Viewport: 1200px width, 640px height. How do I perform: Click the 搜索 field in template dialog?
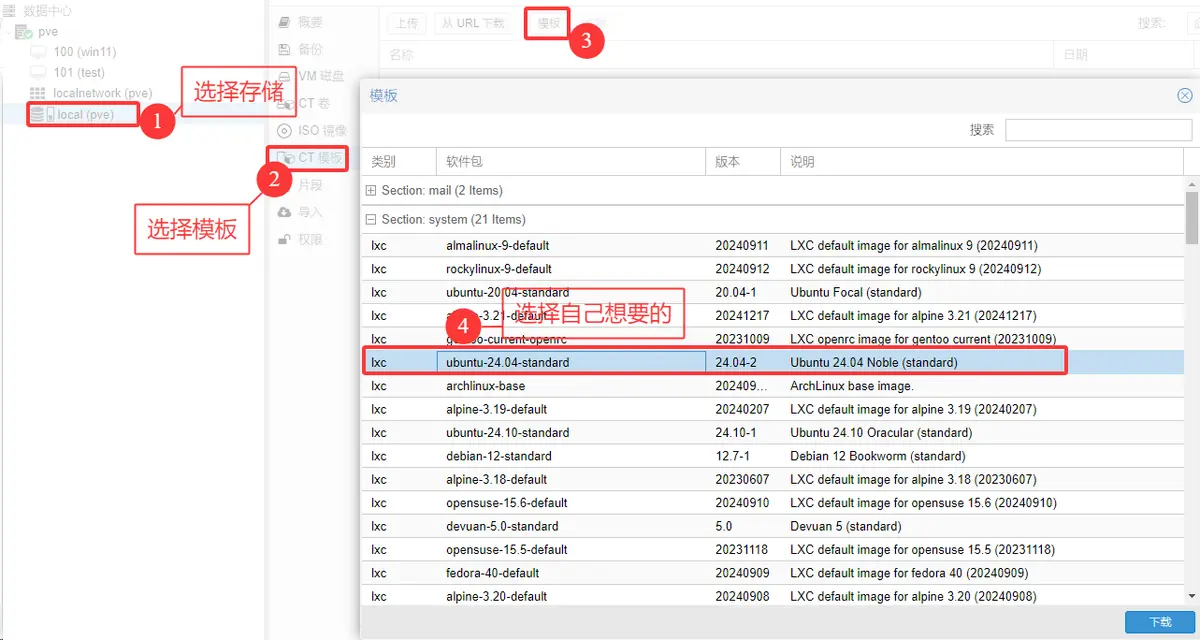(1098, 130)
